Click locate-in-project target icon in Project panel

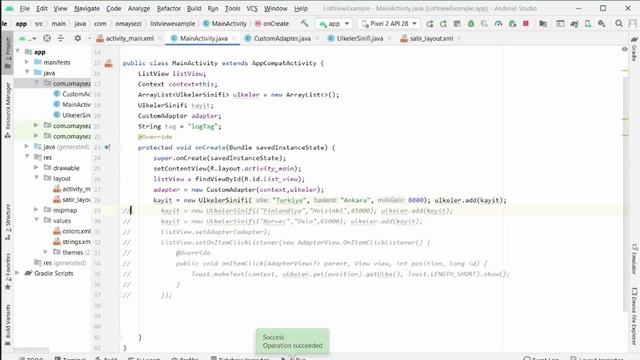click(47, 38)
